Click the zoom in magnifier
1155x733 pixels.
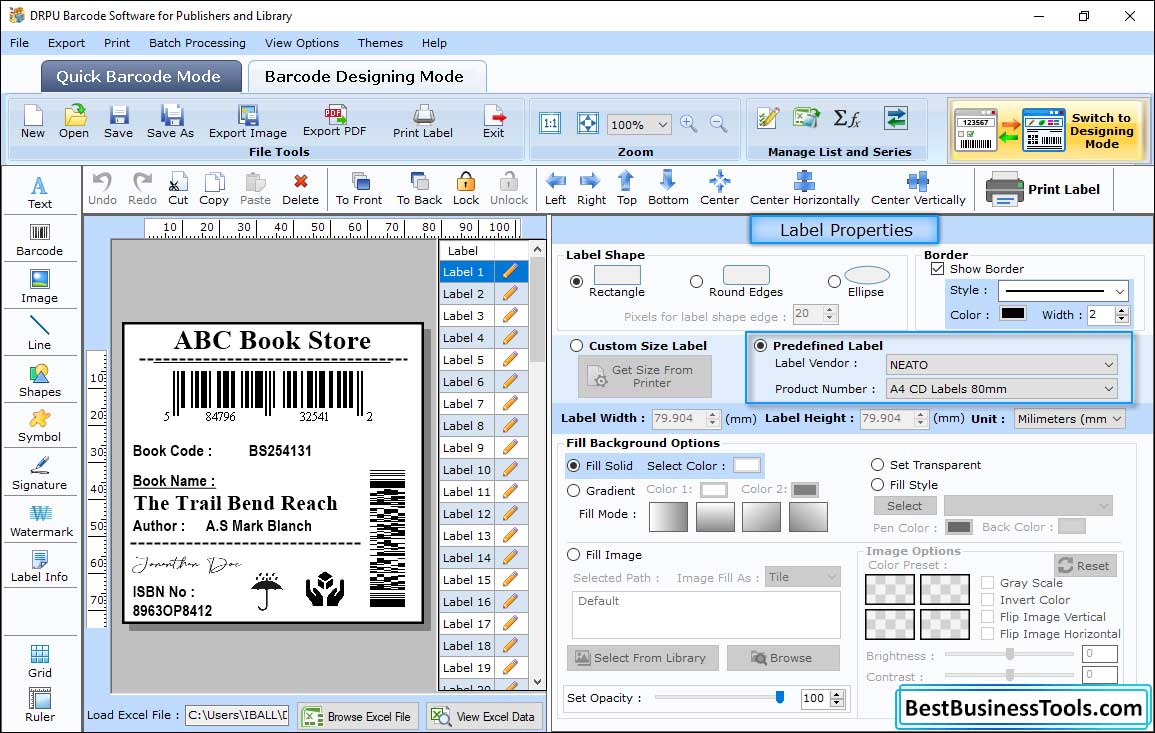click(x=689, y=124)
